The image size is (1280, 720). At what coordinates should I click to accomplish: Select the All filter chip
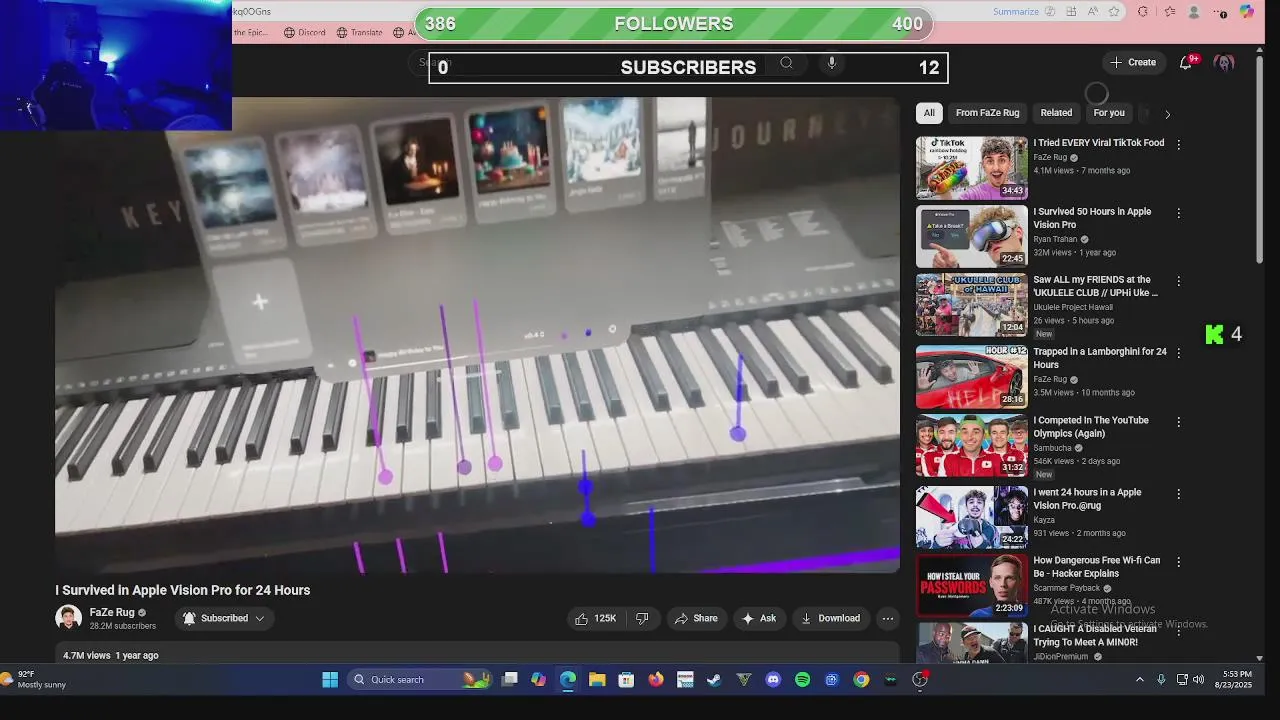click(x=929, y=113)
